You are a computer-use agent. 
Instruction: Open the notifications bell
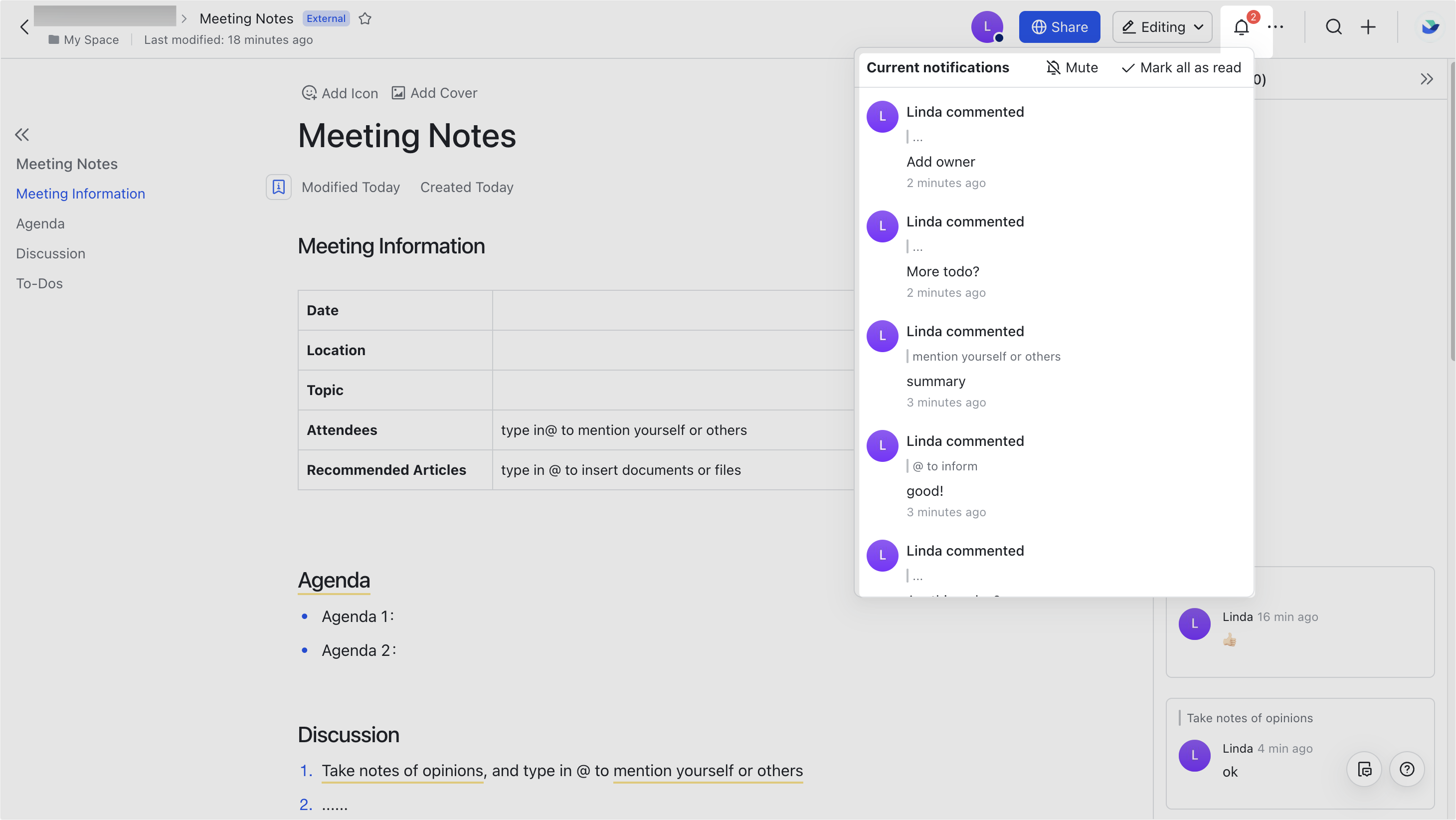1241,26
